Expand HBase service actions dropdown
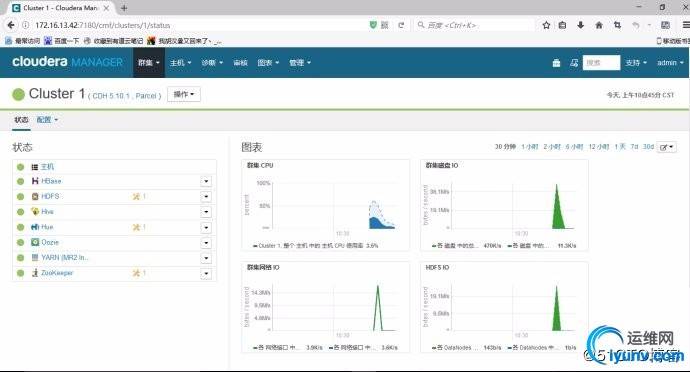This screenshot has width=690, height=372. click(x=206, y=181)
